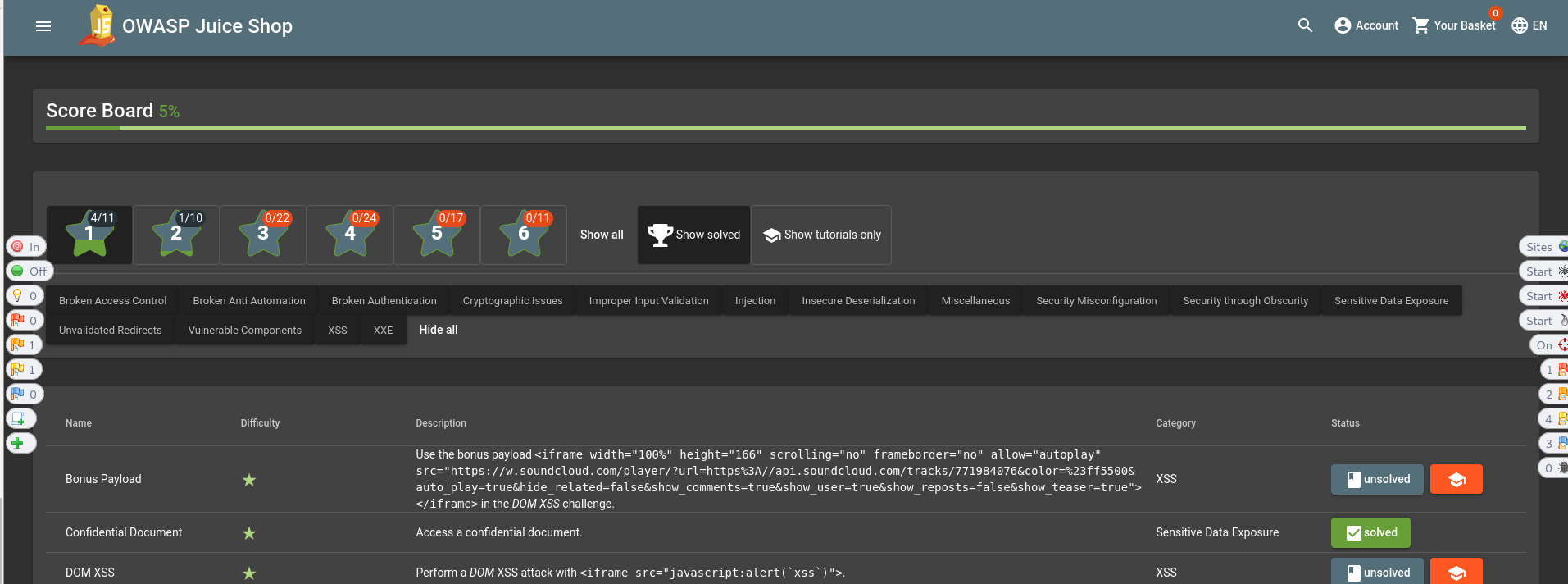The height and width of the screenshot is (584, 1568).
Task: Click the Status column header
Action: coord(1345,423)
